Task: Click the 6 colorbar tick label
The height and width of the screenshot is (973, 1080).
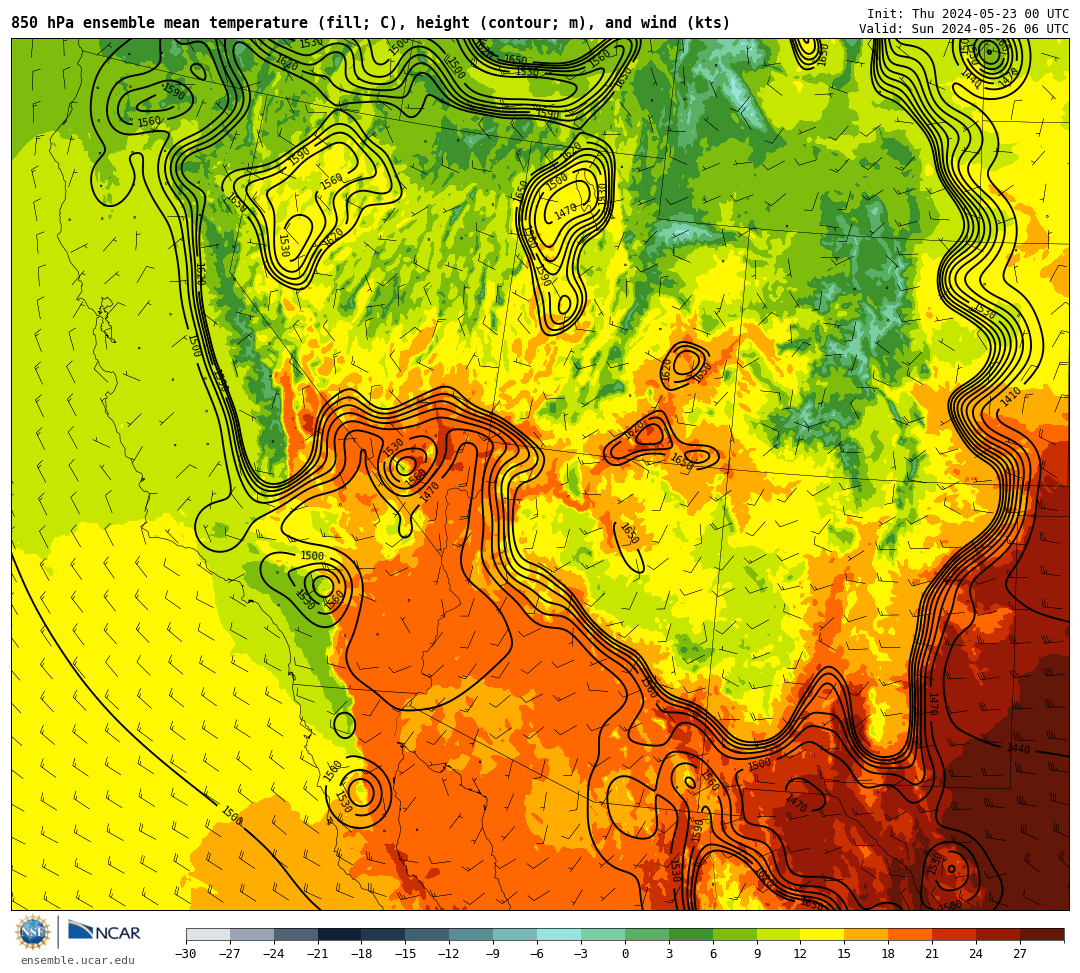Action: (713, 954)
